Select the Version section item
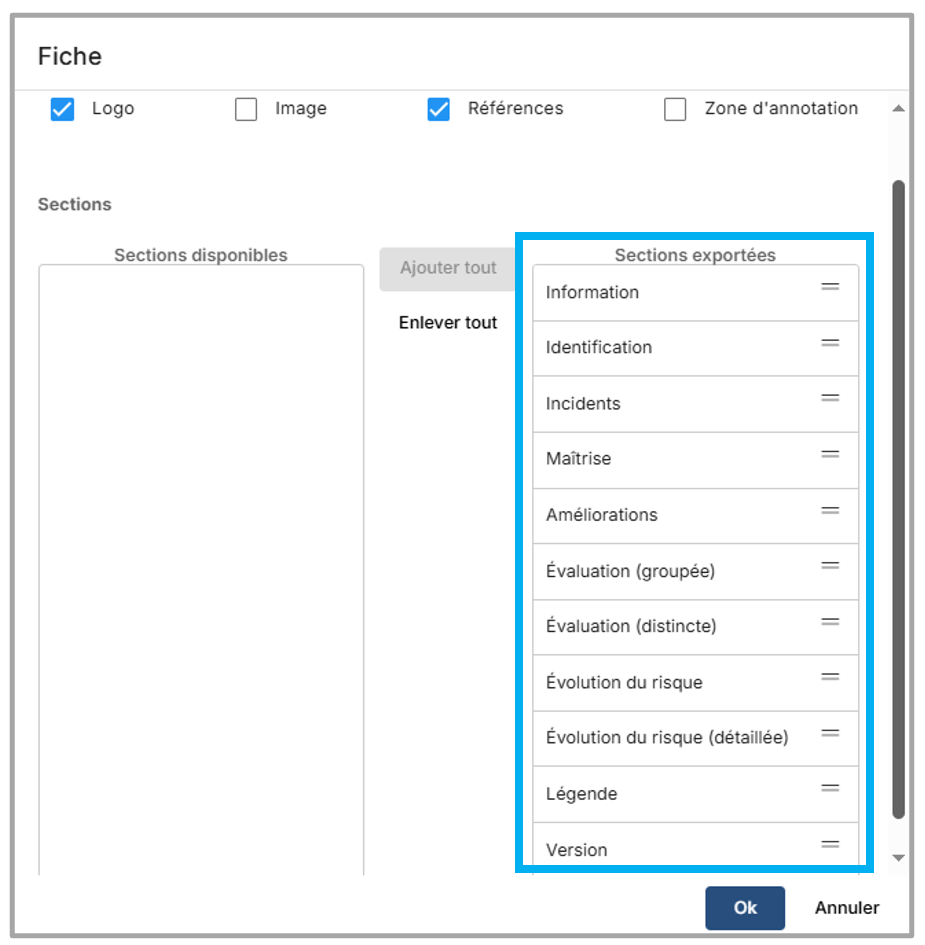 click(x=577, y=850)
